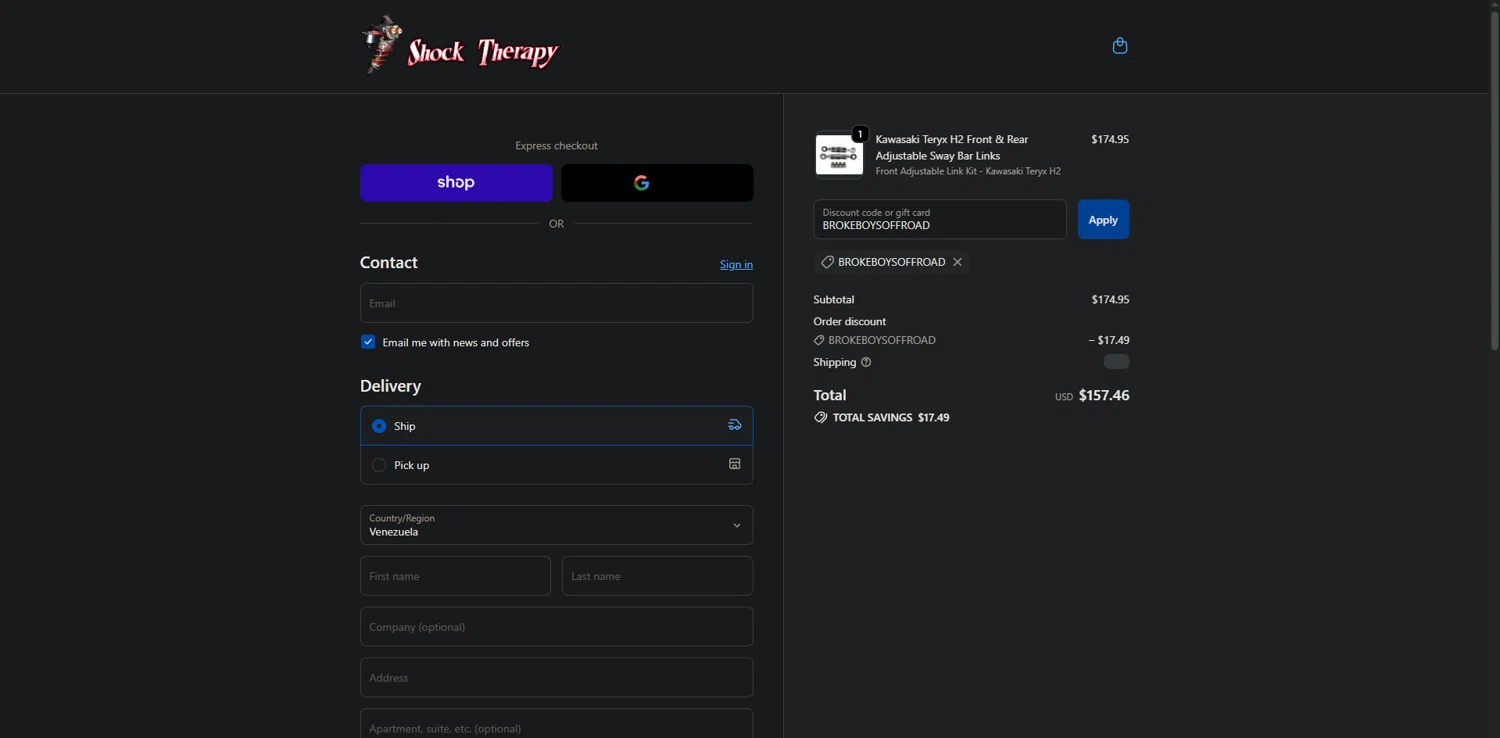Focus the Last name field

[657, 576]
